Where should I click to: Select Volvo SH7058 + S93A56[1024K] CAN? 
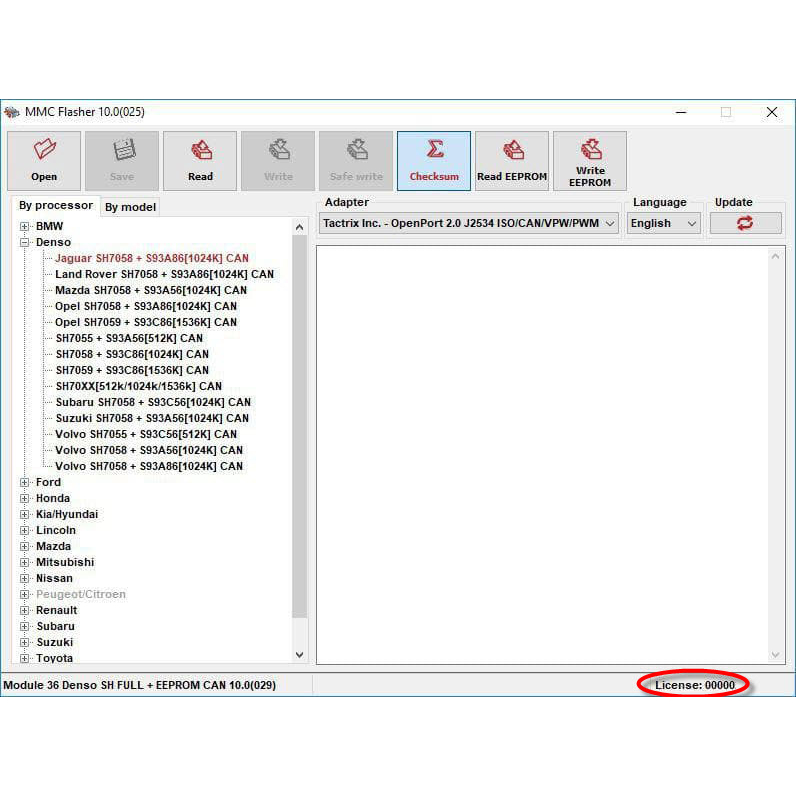click(149, 450)
